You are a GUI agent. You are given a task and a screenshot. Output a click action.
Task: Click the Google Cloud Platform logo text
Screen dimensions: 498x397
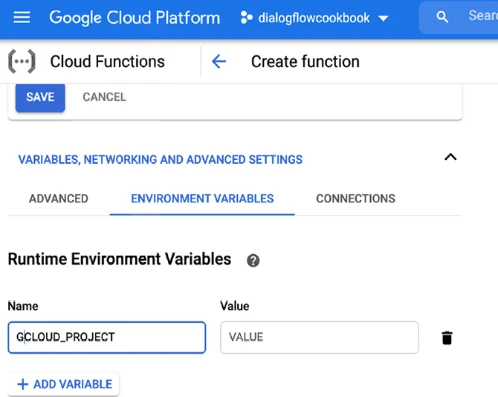[x=135, y=18]
